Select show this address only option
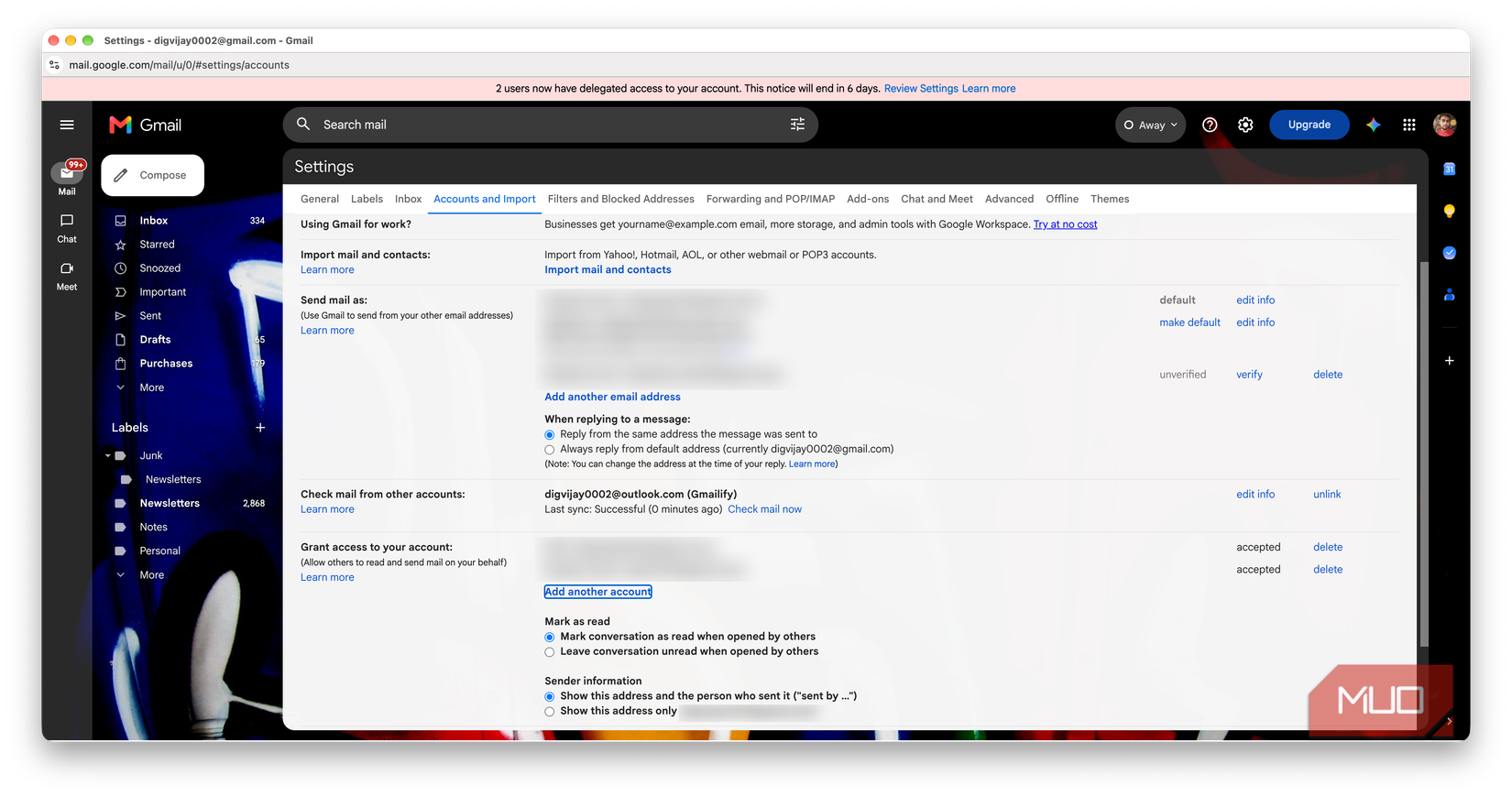The image size is (1512, 797). (550, 712)
